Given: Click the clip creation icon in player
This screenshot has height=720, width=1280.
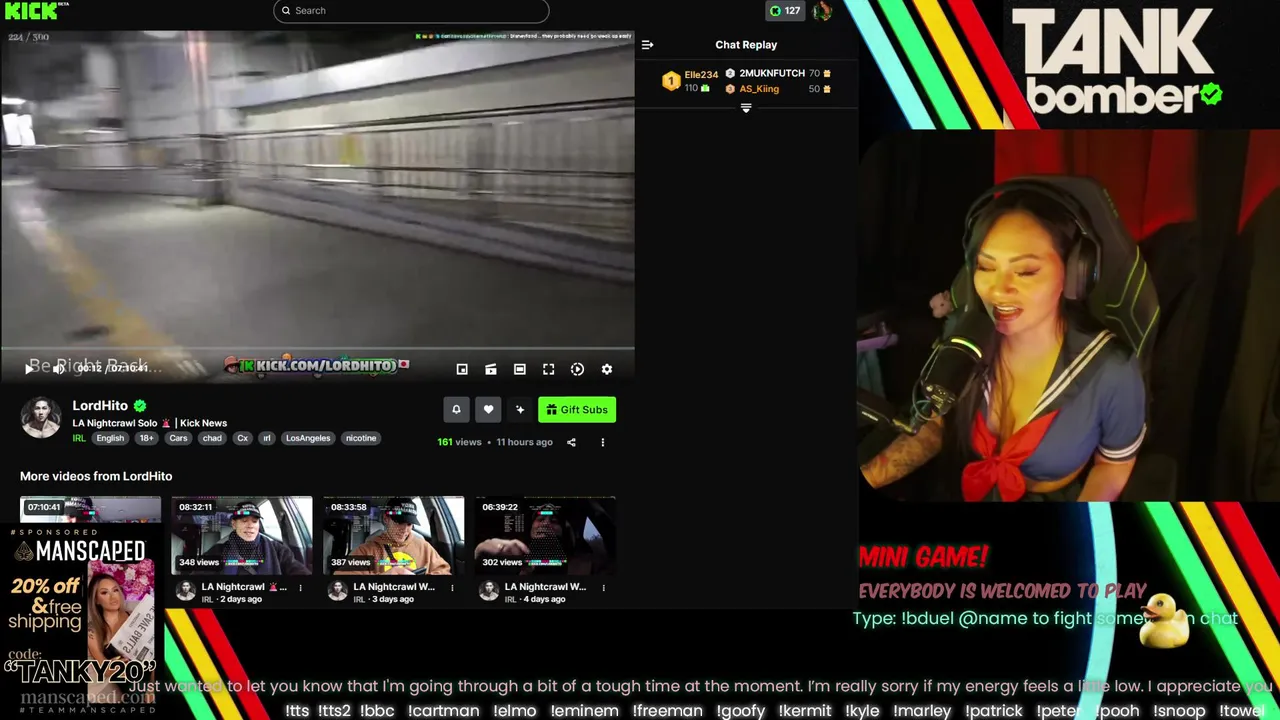Looking at the screenshot, I should [x=491, y=369].
